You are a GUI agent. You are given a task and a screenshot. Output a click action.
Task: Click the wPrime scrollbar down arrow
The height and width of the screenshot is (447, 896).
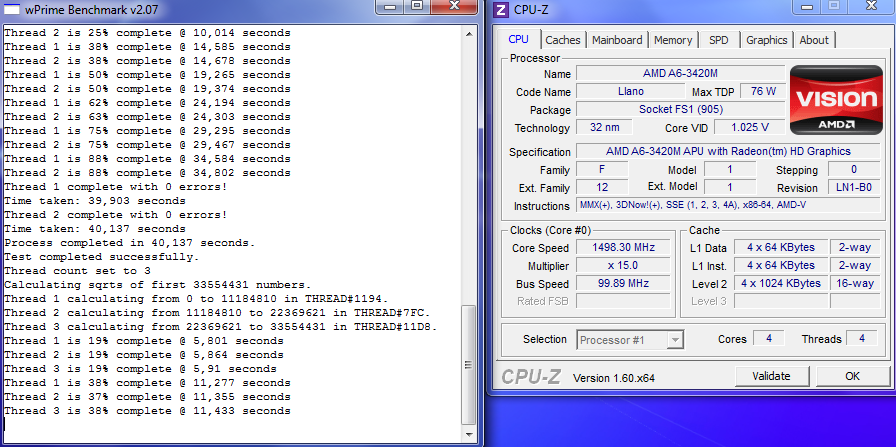pos(469,433)
